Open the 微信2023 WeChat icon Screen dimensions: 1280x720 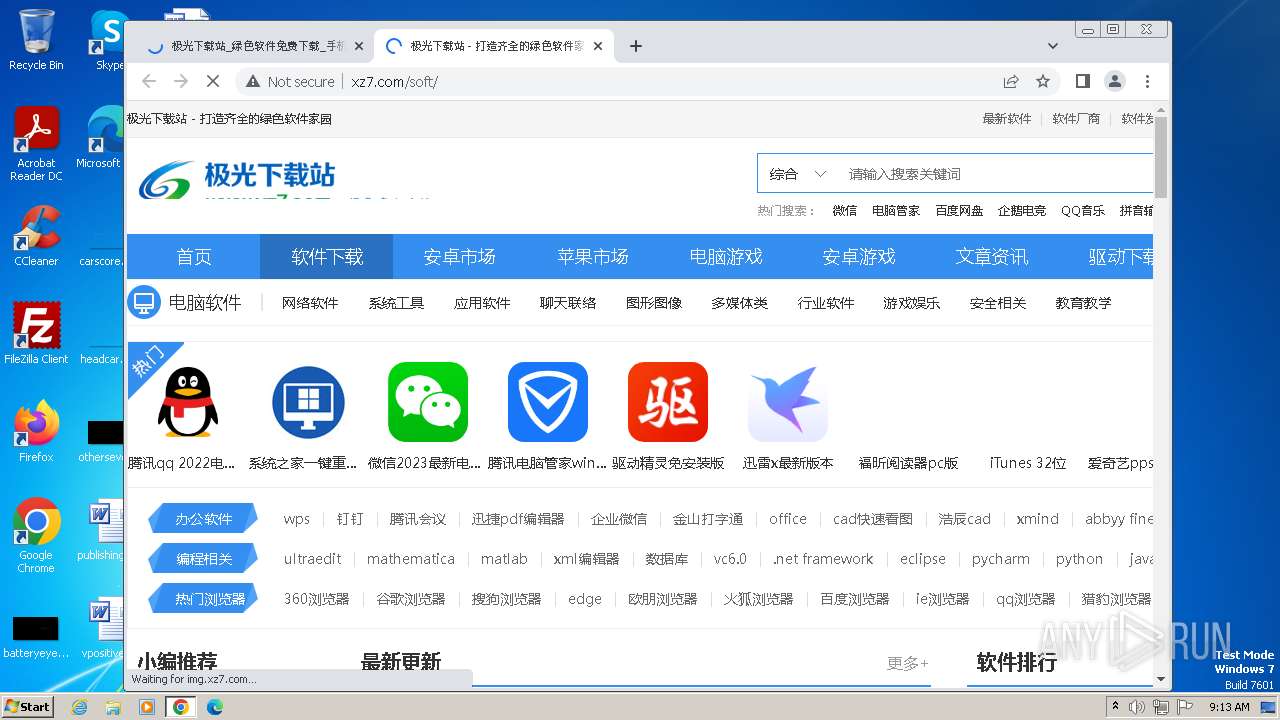pos(428,402)
